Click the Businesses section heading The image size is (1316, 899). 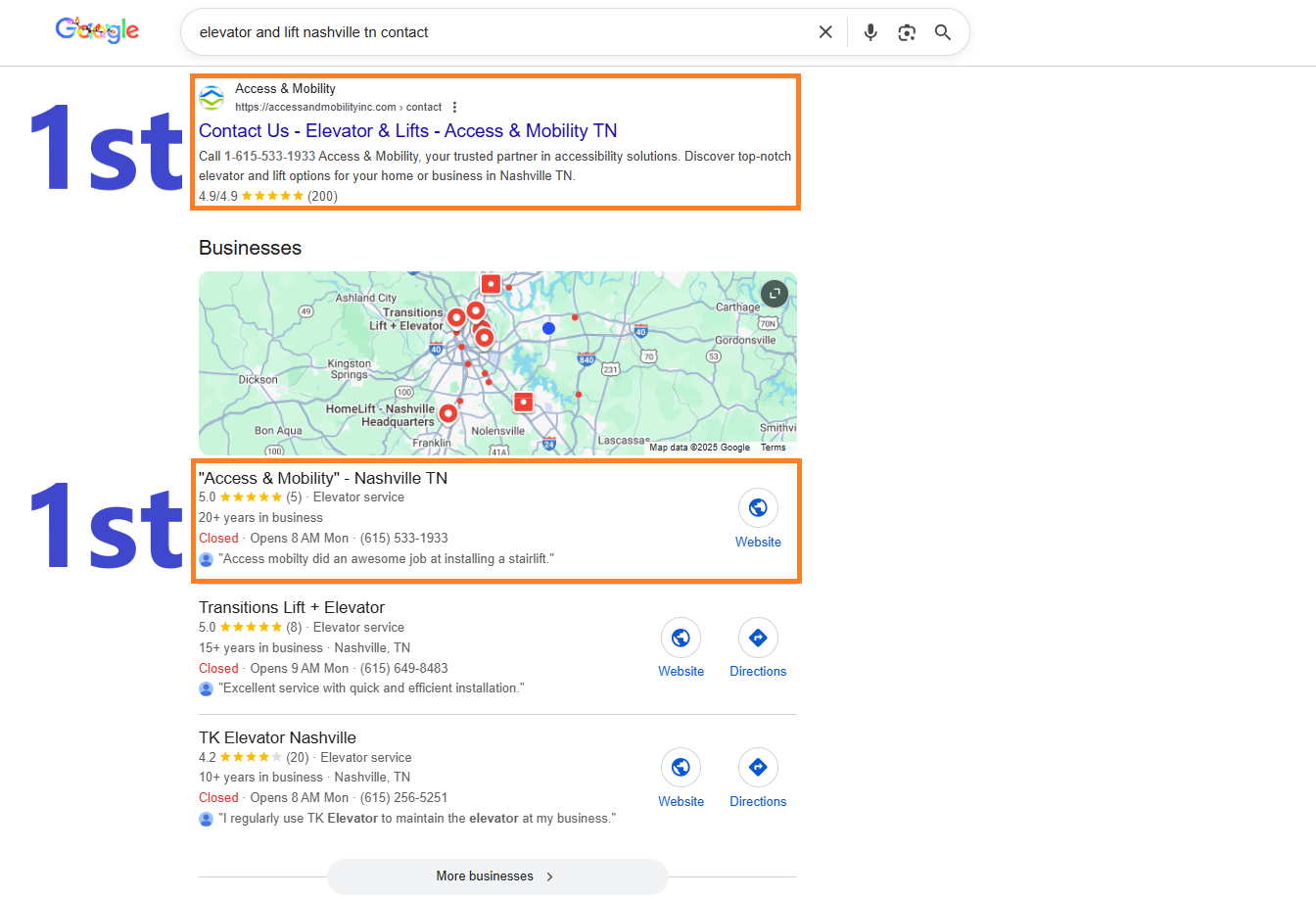click(x=250, y=248)
